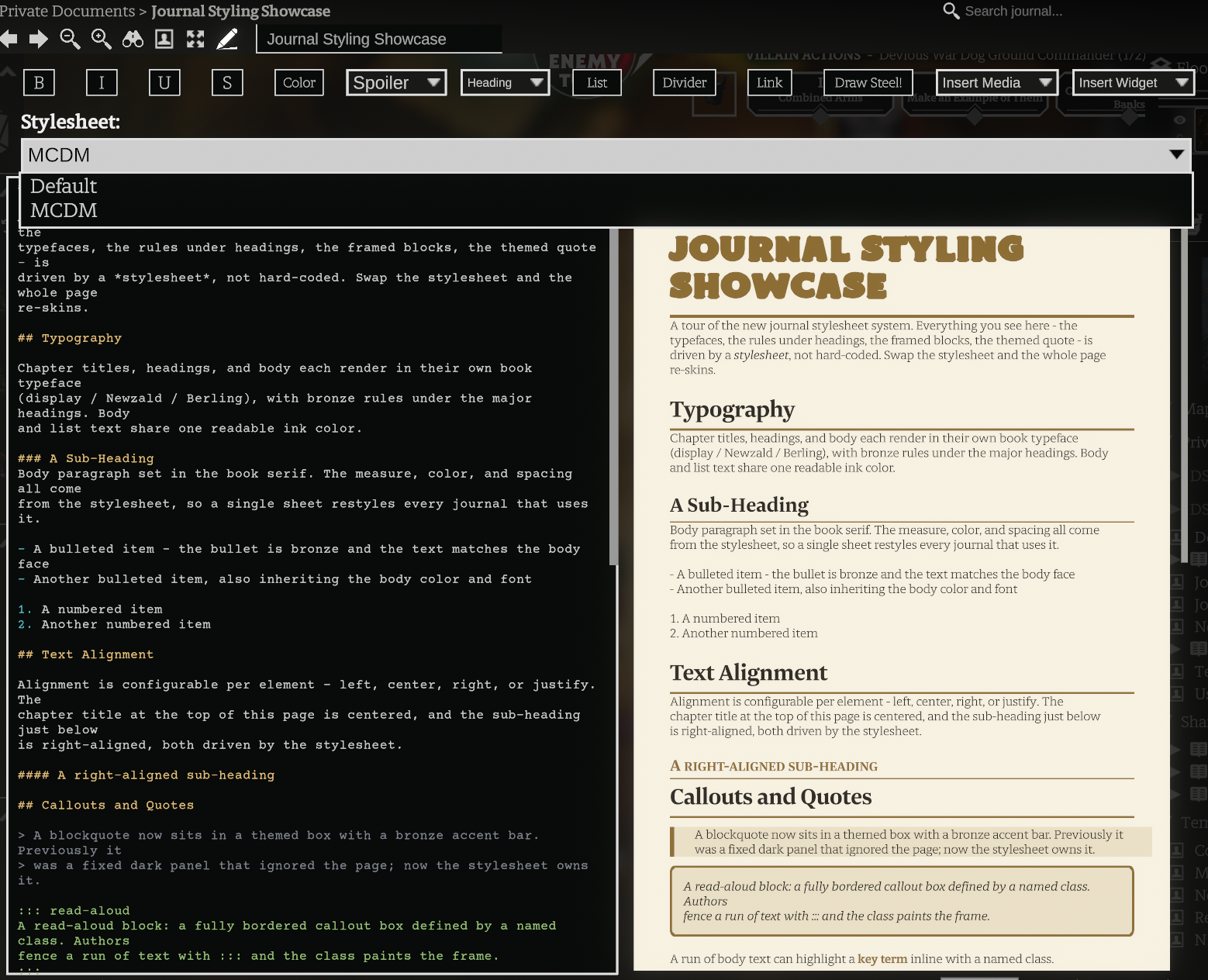Click the portrait share icon
The image size is (1208, 980).
pos(164,39)
